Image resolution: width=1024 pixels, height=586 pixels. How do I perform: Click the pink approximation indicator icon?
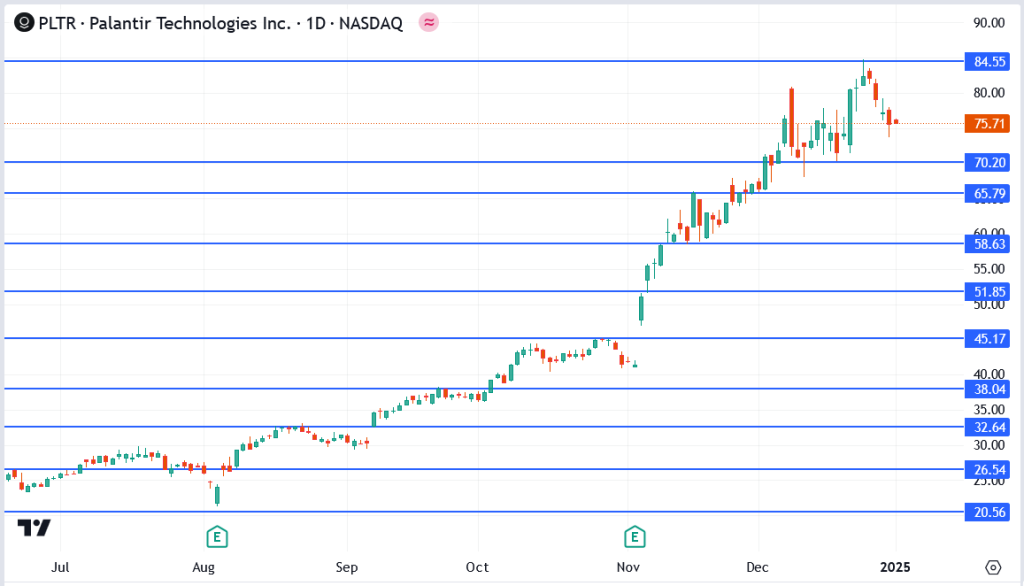[x=429, y=22]
